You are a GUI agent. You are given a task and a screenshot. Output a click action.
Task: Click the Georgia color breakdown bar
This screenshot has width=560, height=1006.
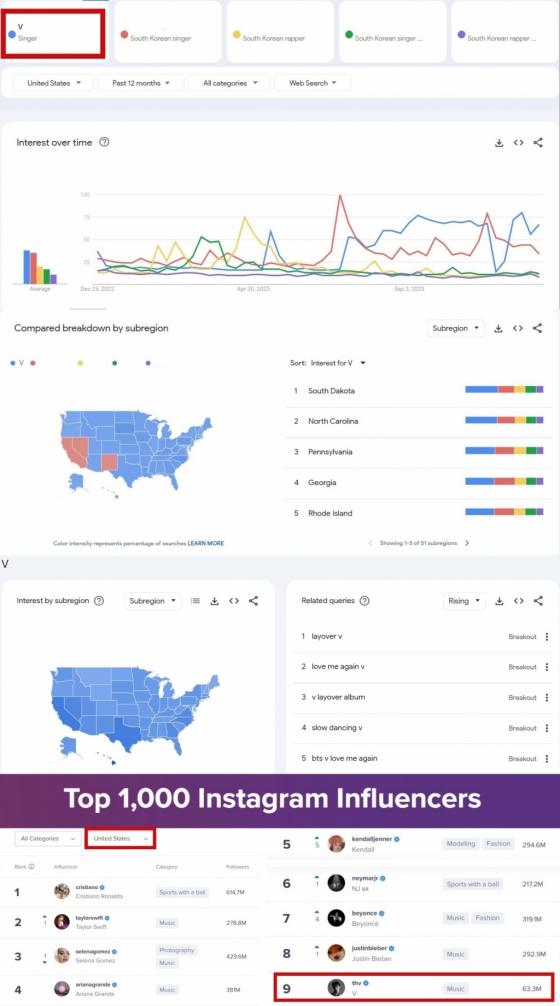(504, 481)
